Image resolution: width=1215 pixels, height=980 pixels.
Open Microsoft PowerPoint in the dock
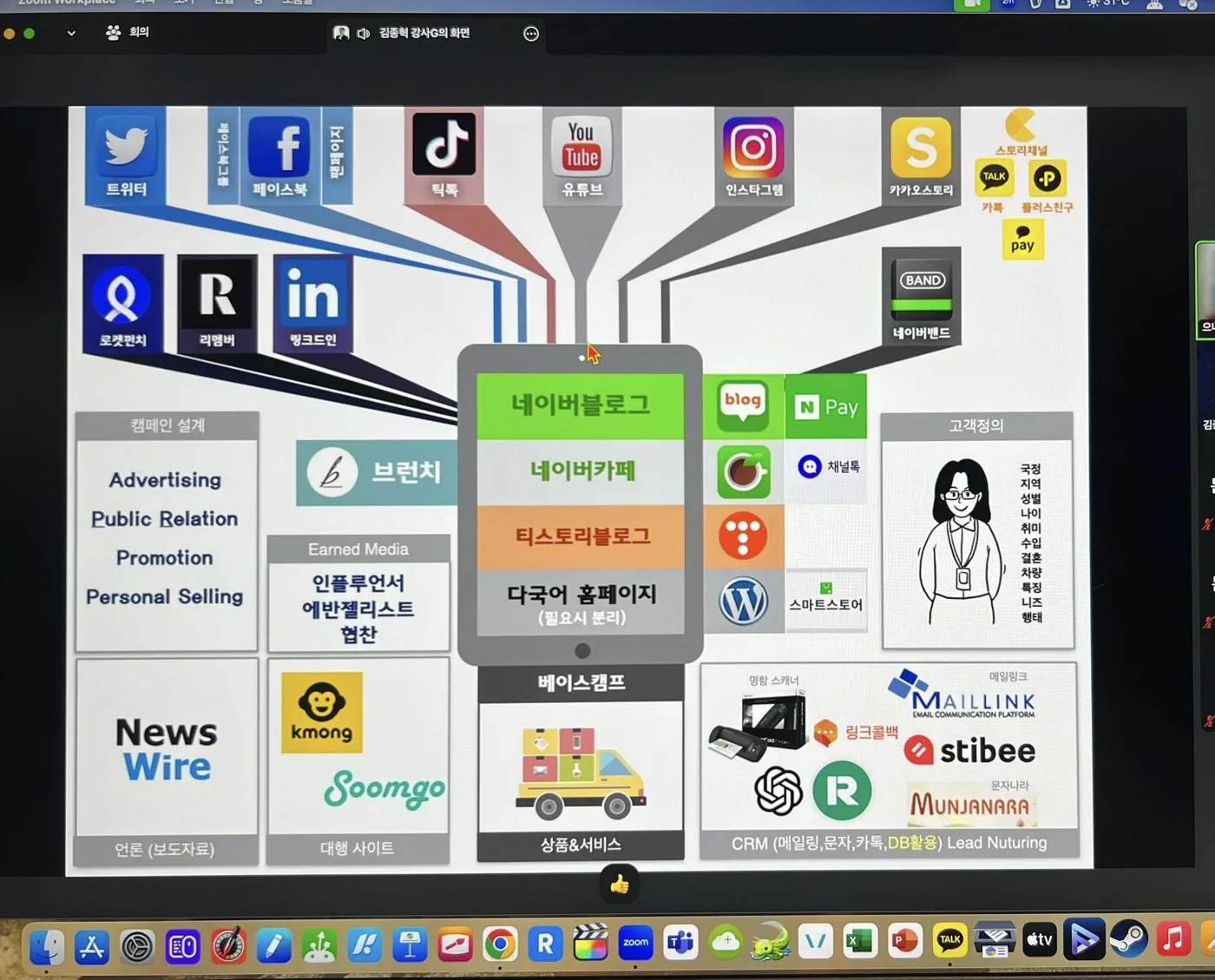pos(905,942)
